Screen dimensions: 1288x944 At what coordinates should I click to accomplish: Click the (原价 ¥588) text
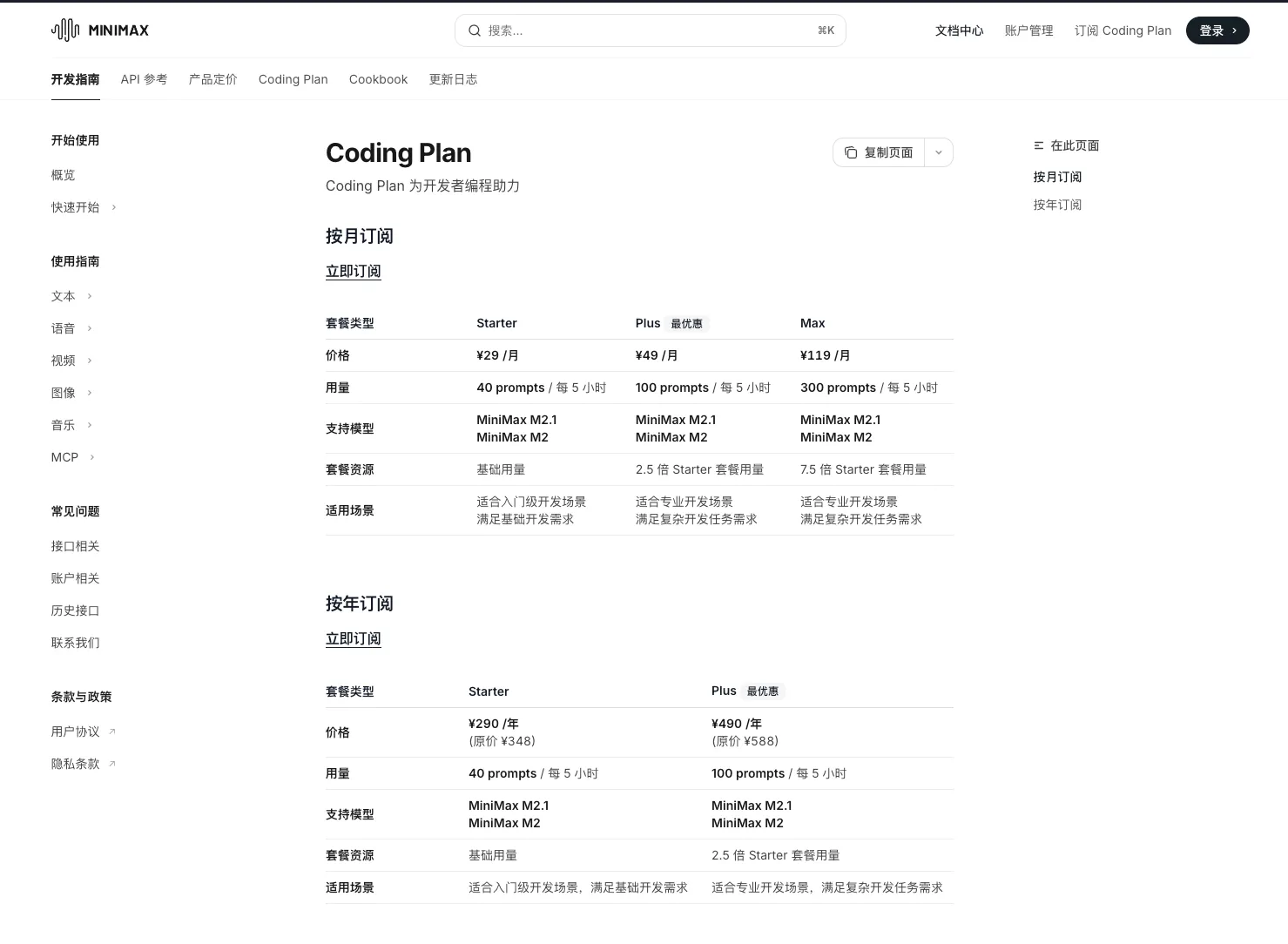point(745,741)
